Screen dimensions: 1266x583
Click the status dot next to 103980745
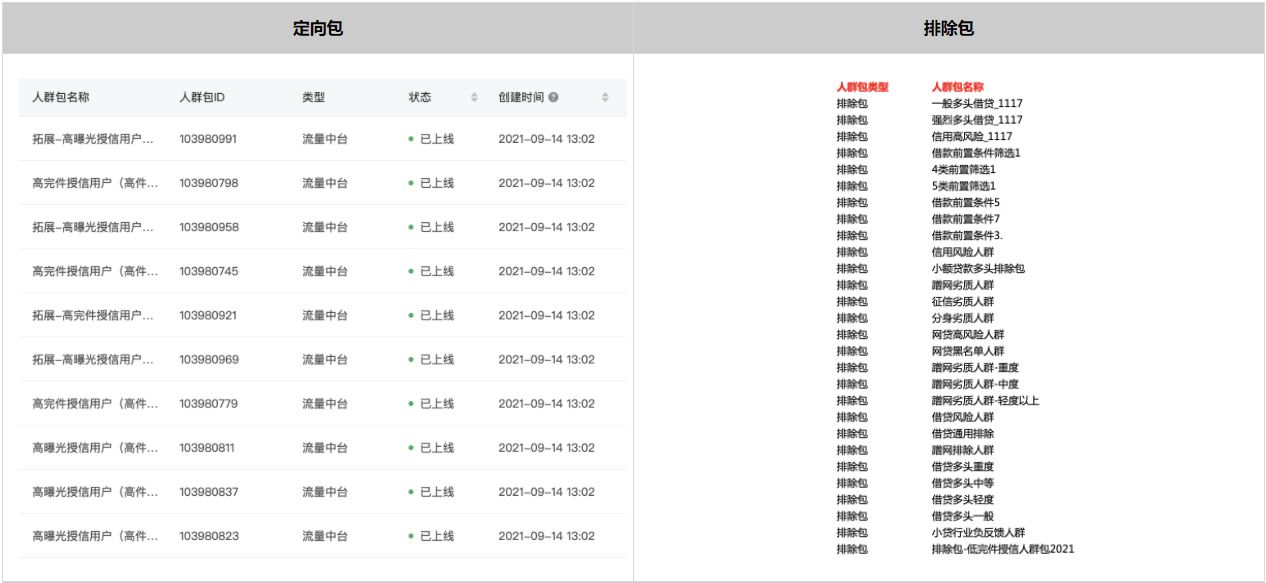[x=411, y=271]
